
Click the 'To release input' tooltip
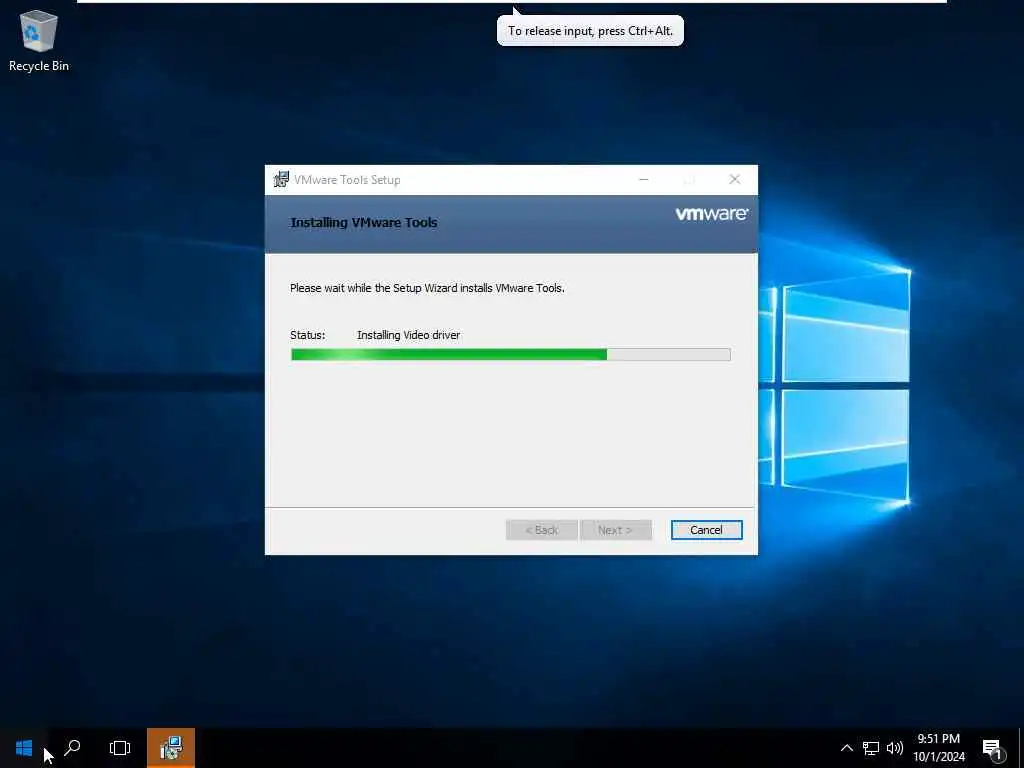click(x=590, y=31)
